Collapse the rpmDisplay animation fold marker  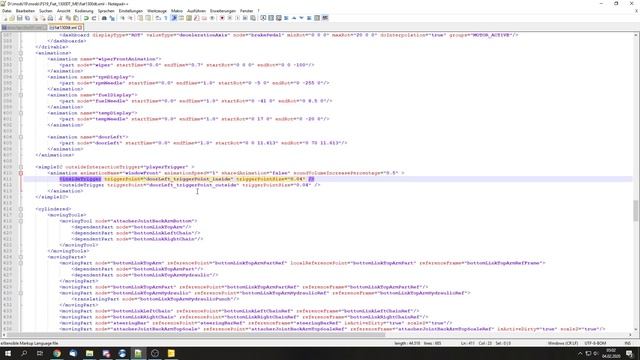click(21, 77)
